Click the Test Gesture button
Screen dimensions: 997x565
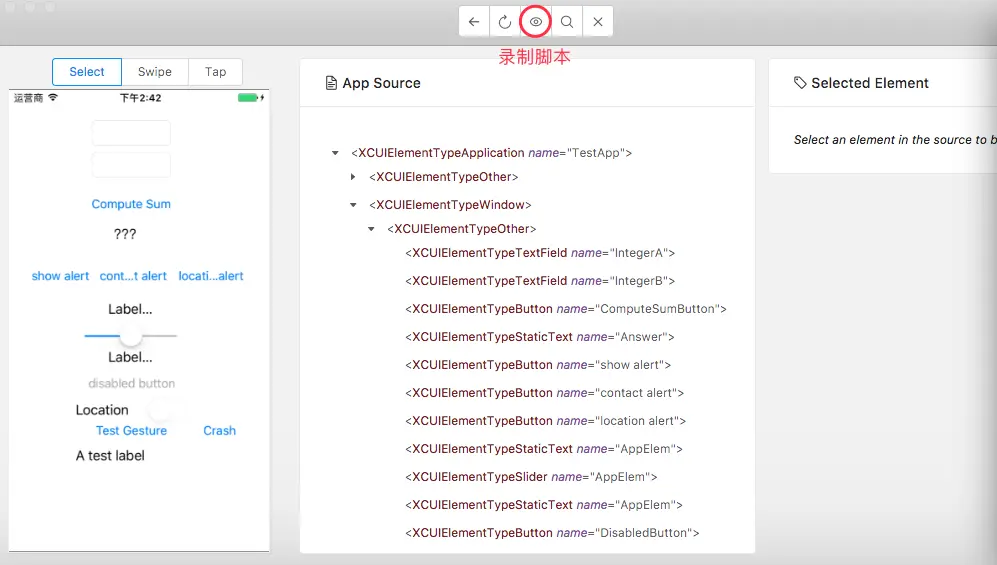pyautogui.click(x=131, y=430)
